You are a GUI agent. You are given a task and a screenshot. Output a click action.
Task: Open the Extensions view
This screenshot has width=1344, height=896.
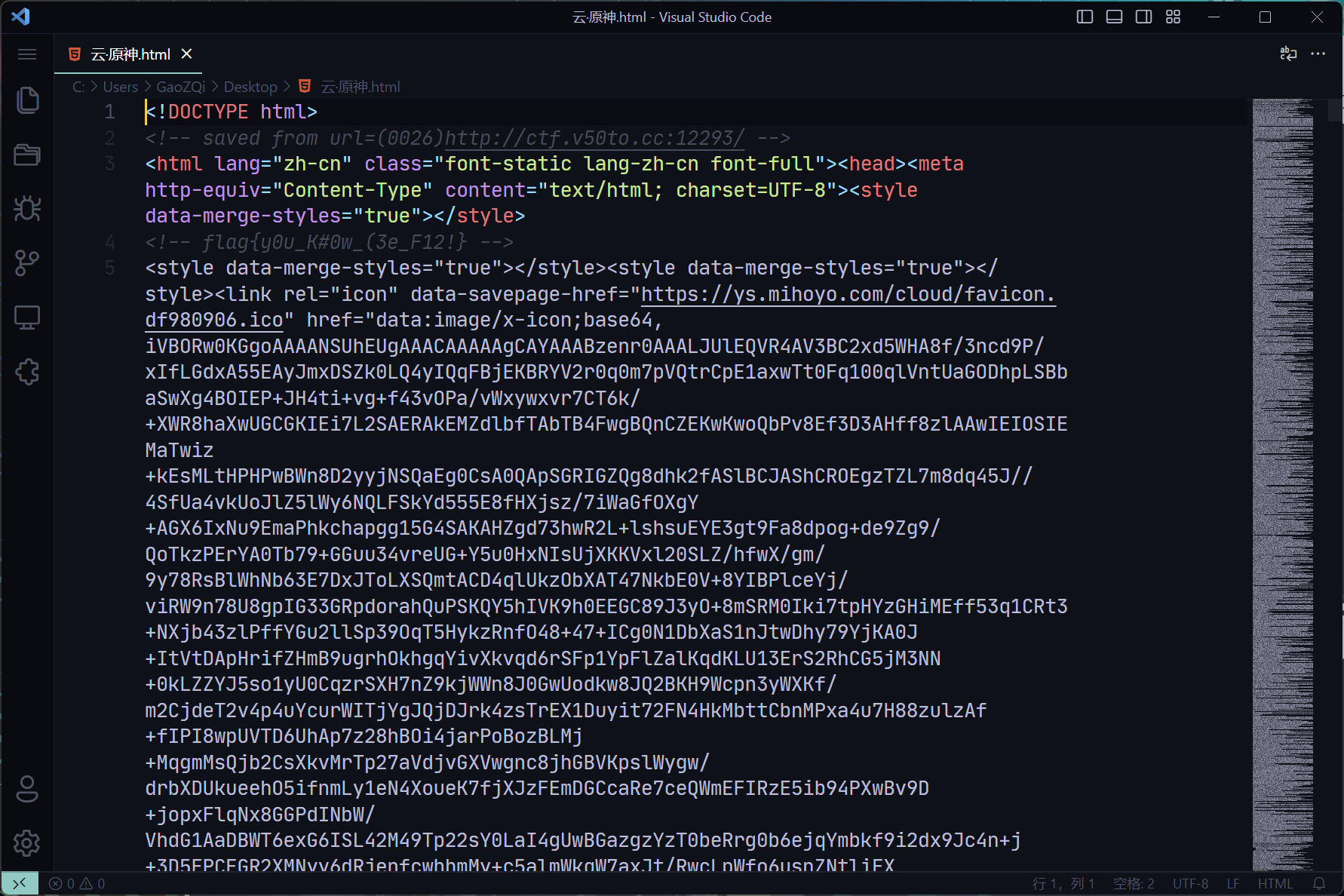pyautogui.click(x=27, y=372)
